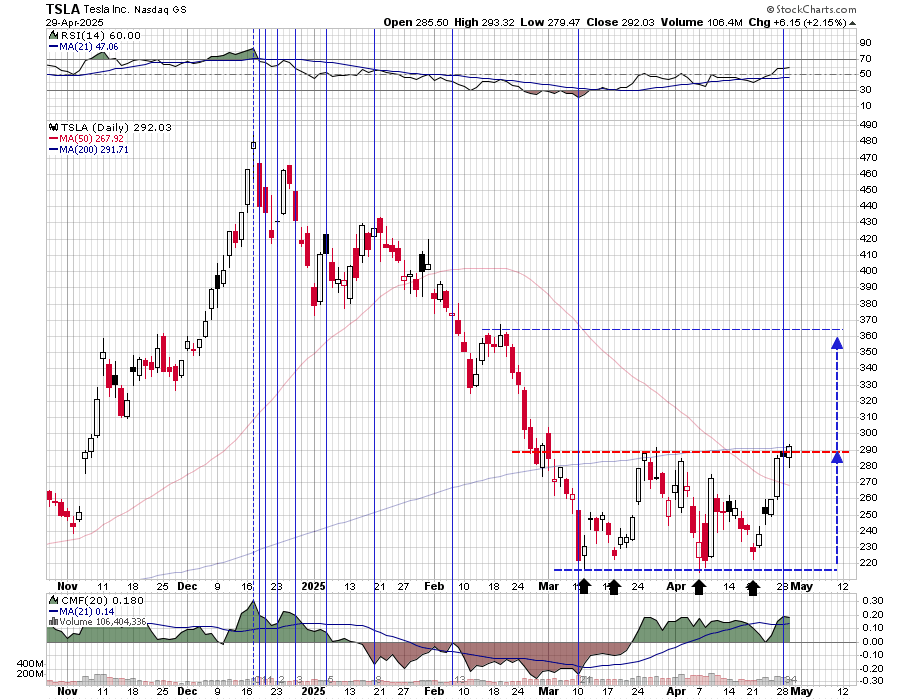Click the up-arrow marker under the April 21 bar
The height and width of the screenshot is (700, 900).
751,585
